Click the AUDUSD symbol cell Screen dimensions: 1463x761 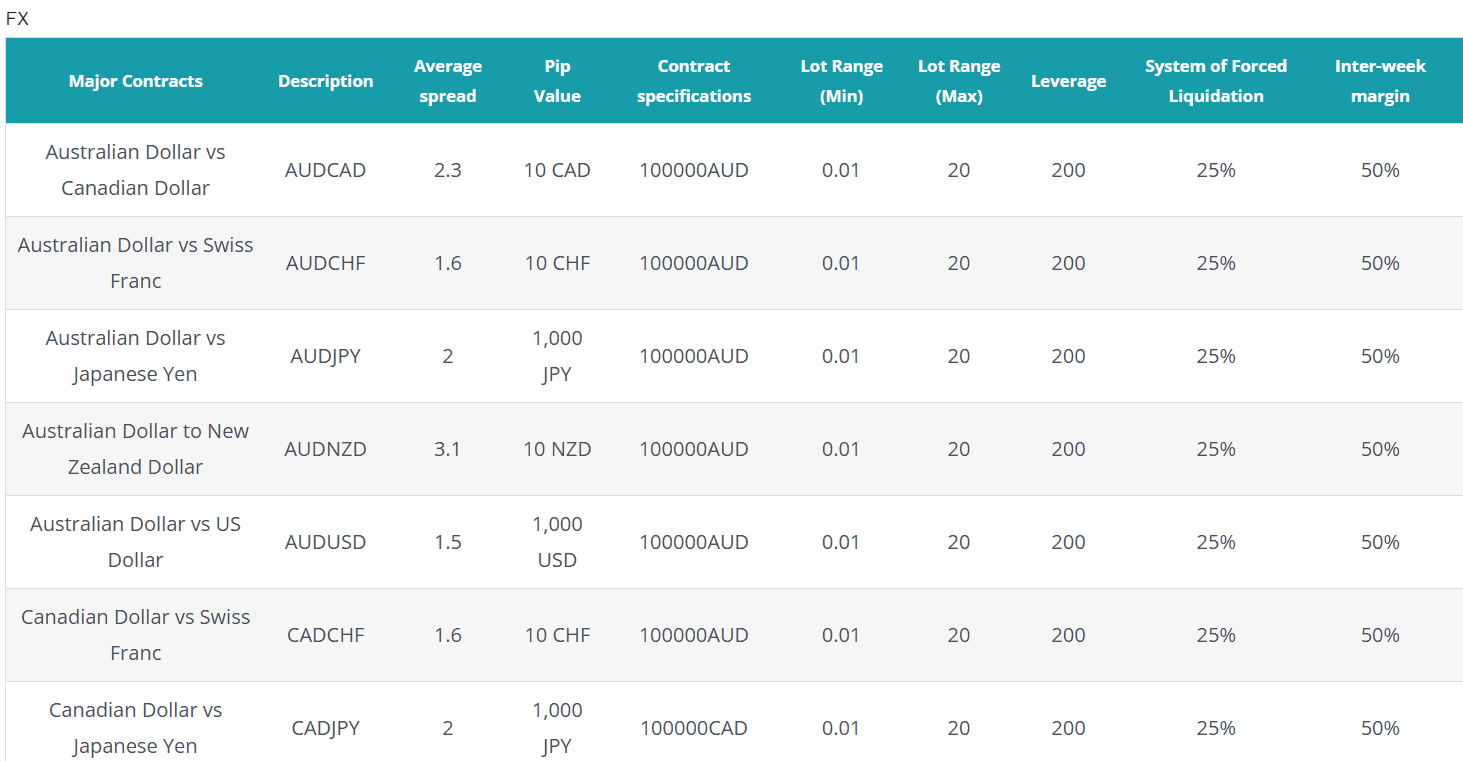(x=325, y=542)
